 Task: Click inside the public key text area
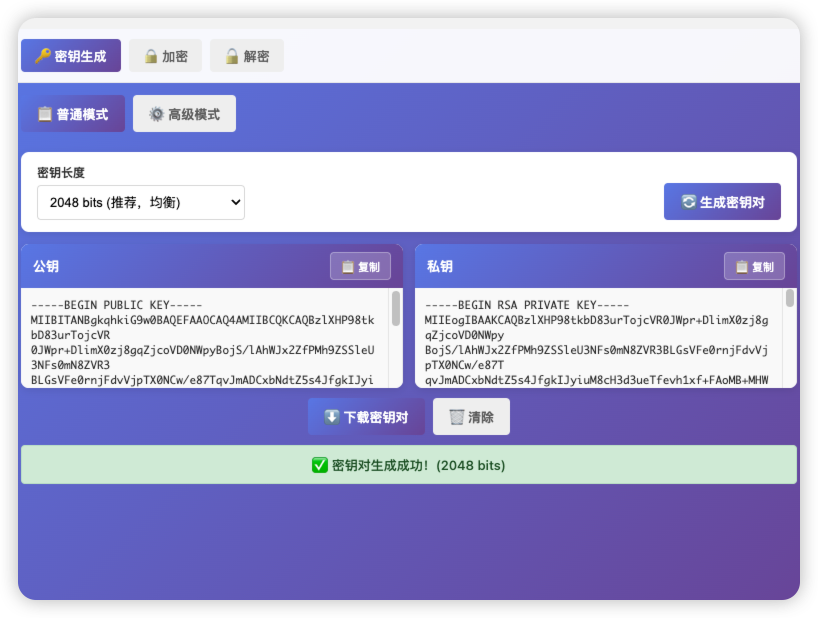coord(205,338)
